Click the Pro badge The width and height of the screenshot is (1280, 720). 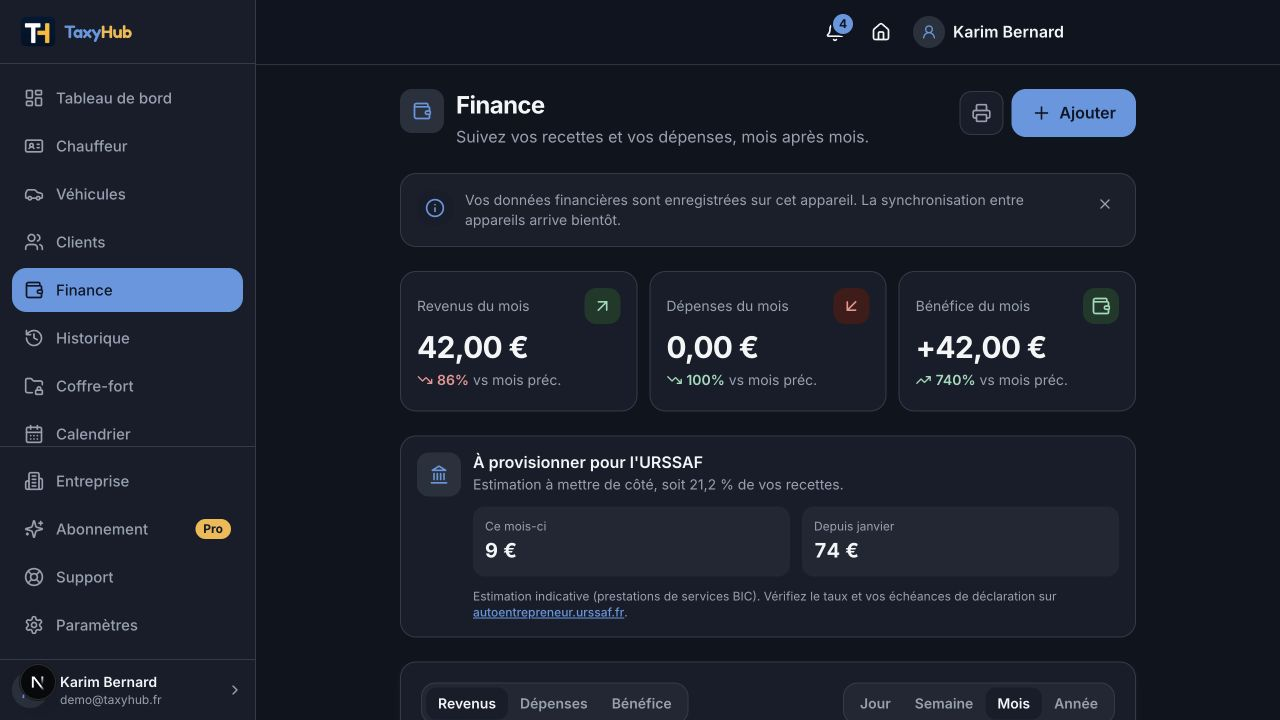click(213, 529)
